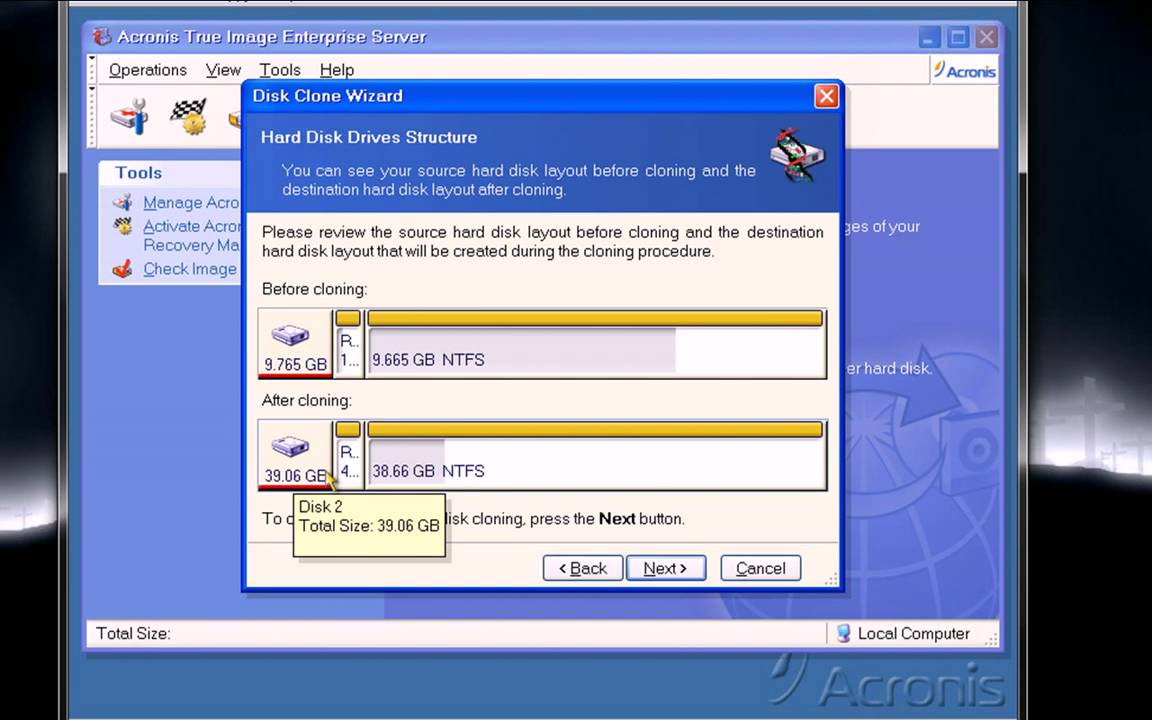This screenshot has height=720, width=1152.
Task: Click the Acronis logo in menu bar
Action: (x=965, y=71)
